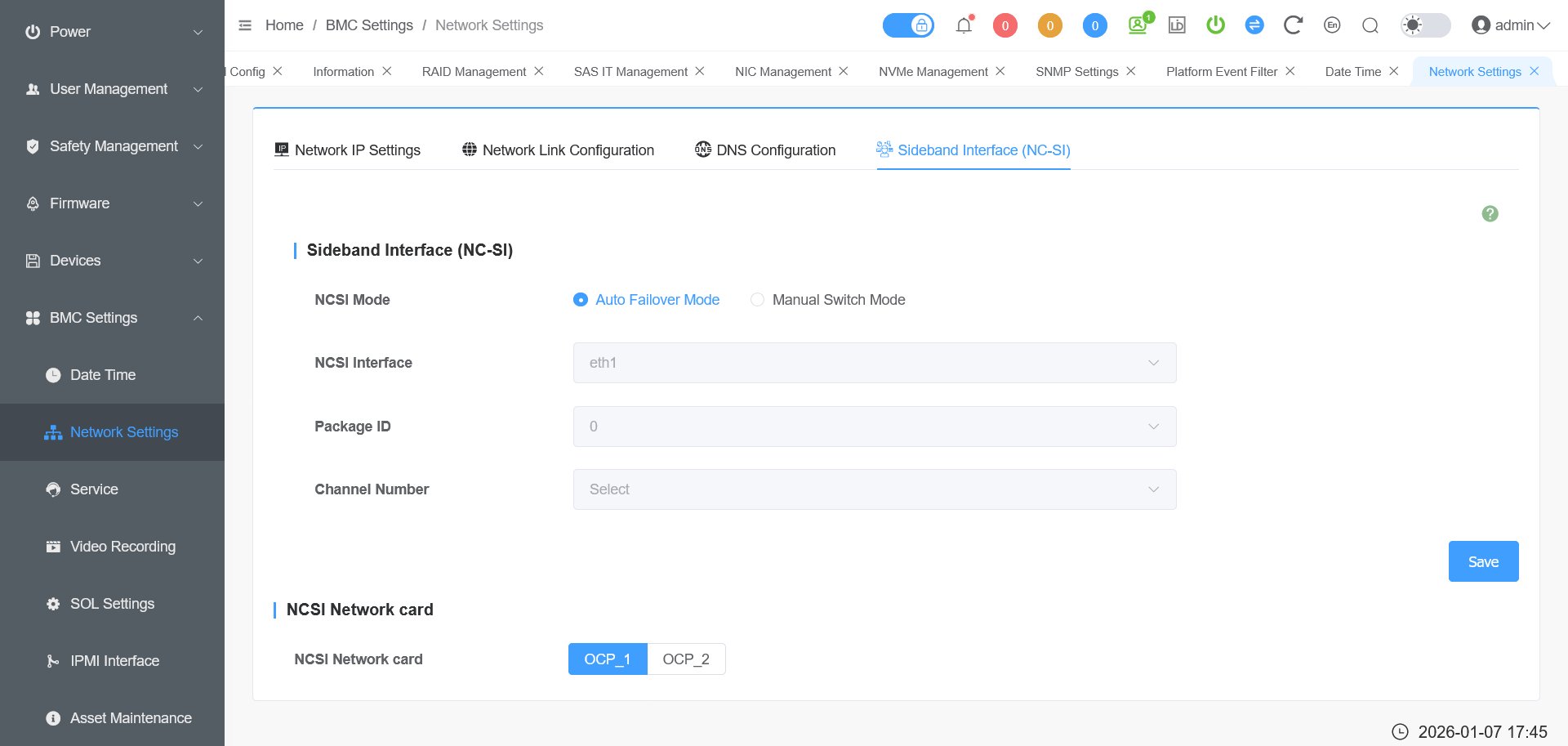1568x746 pixels.
Task: Click the green power status icon
Action: click(1215, 25)
